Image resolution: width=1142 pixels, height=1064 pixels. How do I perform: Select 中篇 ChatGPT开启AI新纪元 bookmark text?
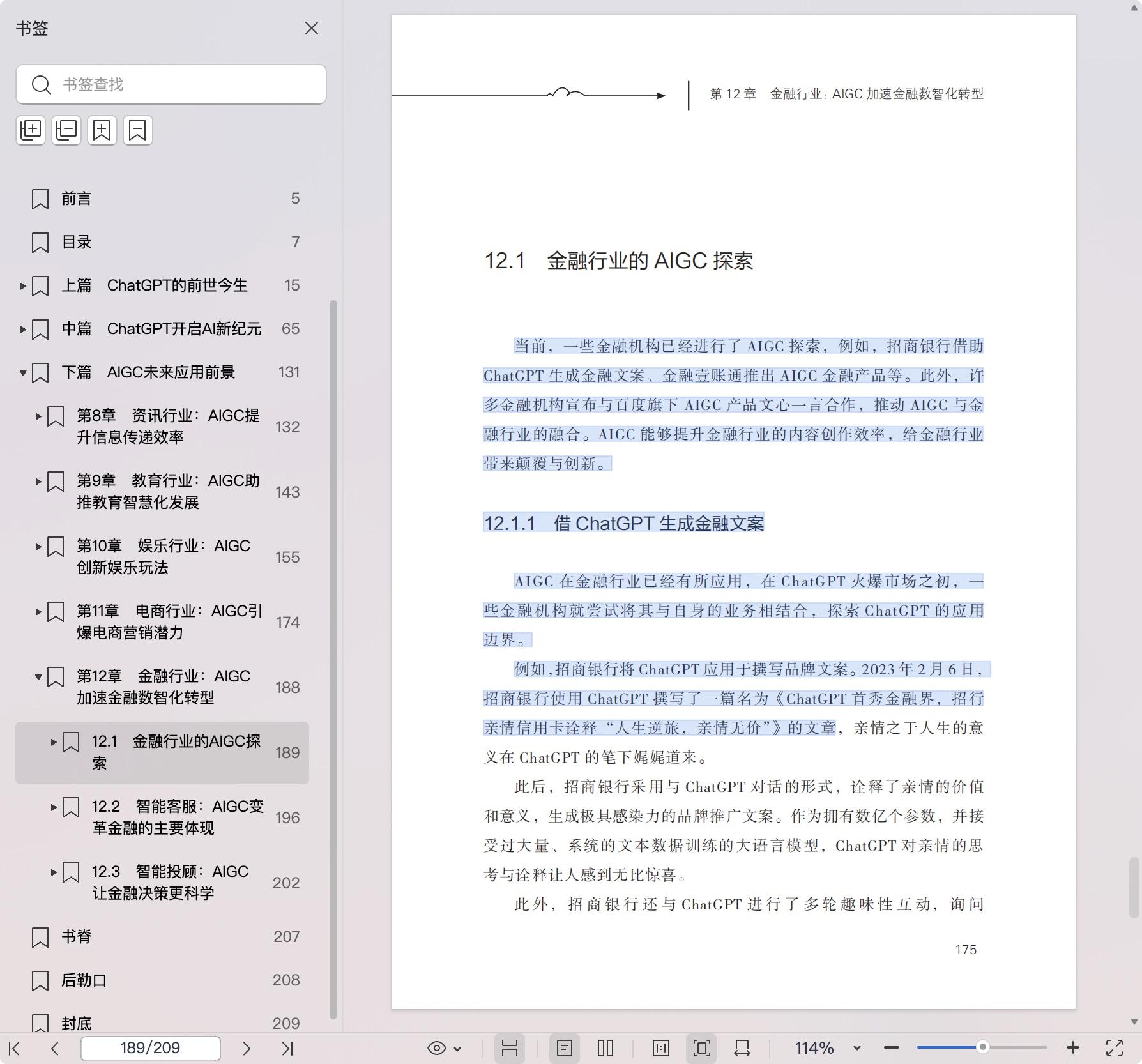click(162, 329)
